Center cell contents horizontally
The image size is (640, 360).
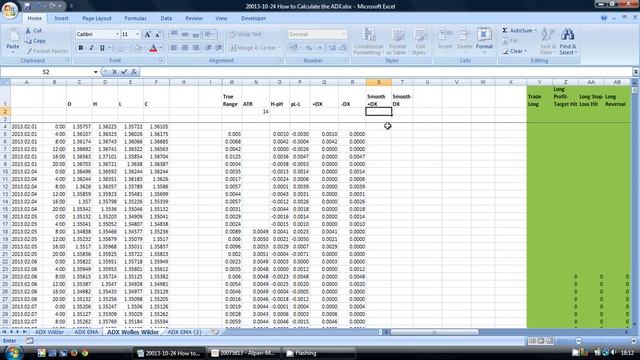coord(185,48)
